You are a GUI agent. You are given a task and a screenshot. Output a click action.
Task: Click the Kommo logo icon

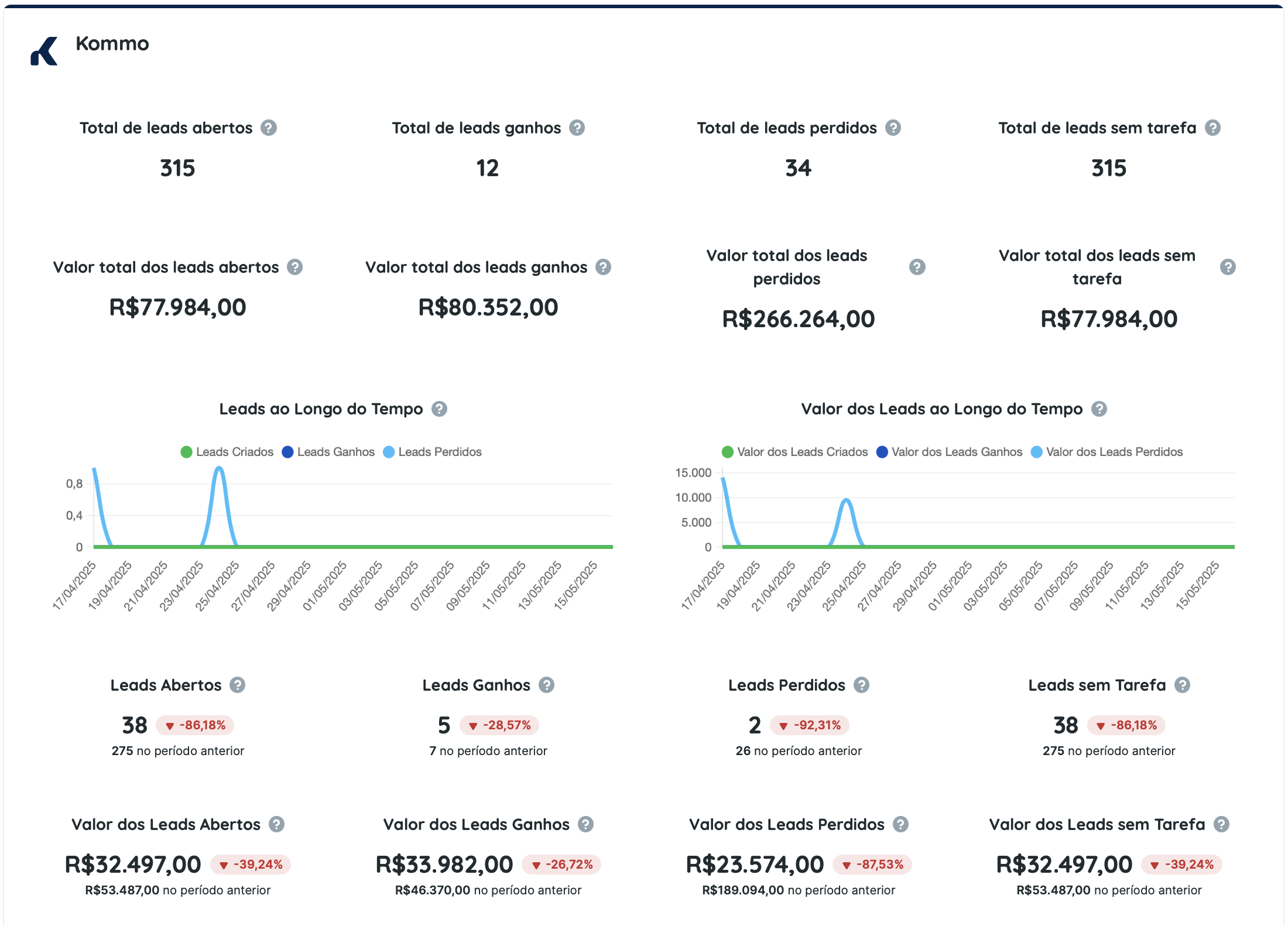coord(44,52)
